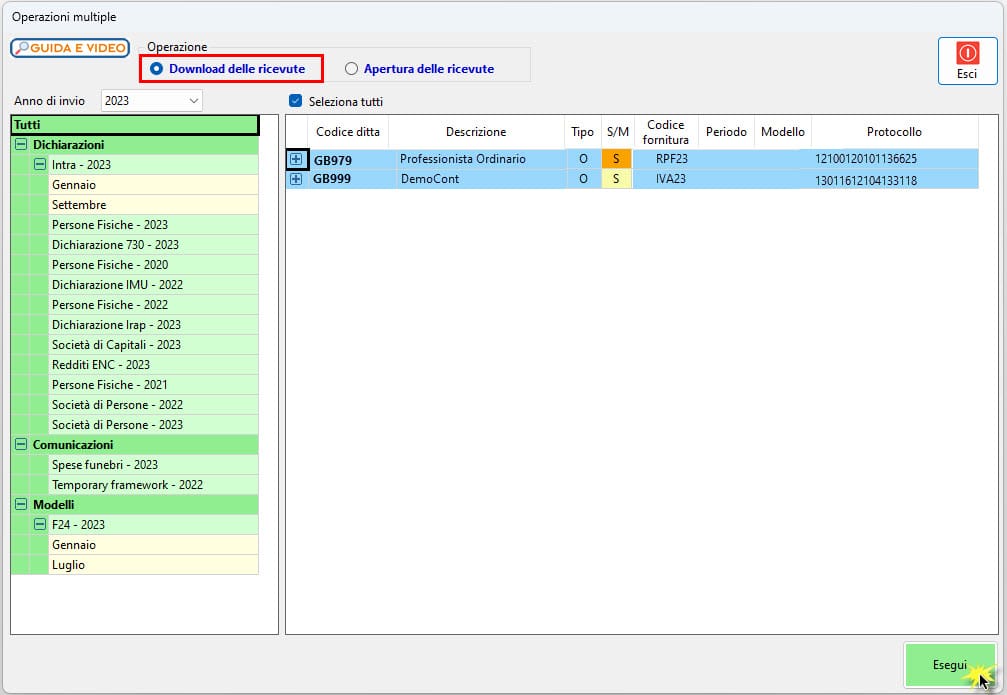Click the Esci exit button
This screenshot has height=695, width=1007.
point(966,61)
